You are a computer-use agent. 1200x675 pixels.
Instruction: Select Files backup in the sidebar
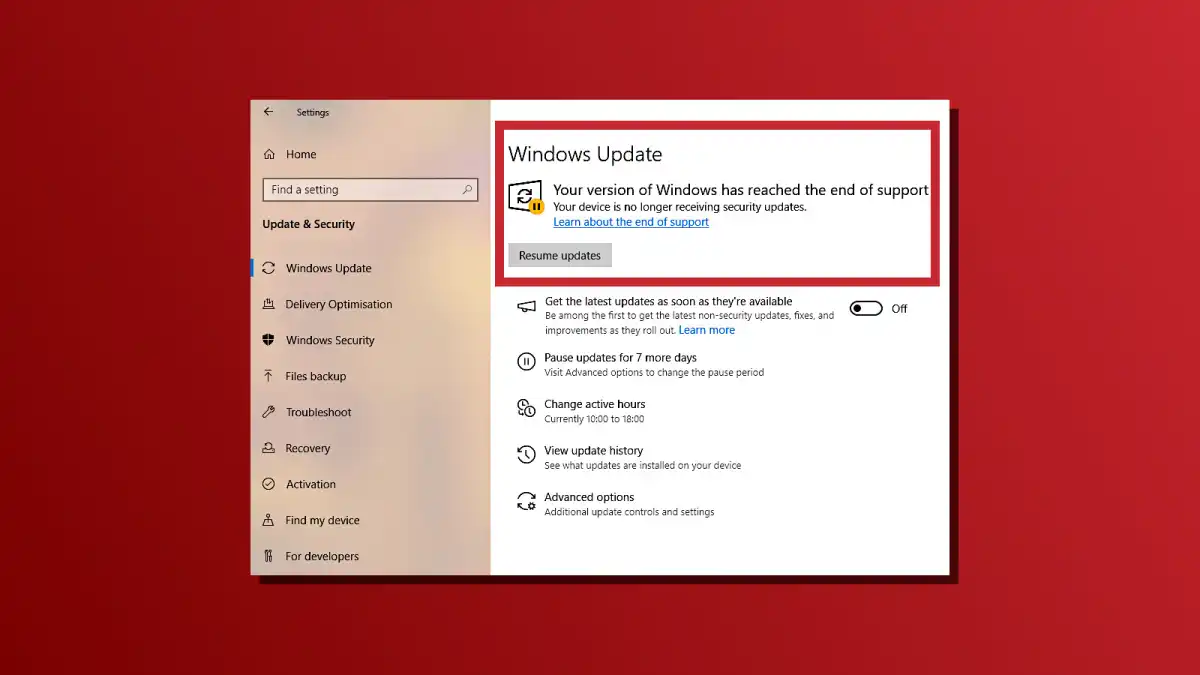tap(317, 376)
